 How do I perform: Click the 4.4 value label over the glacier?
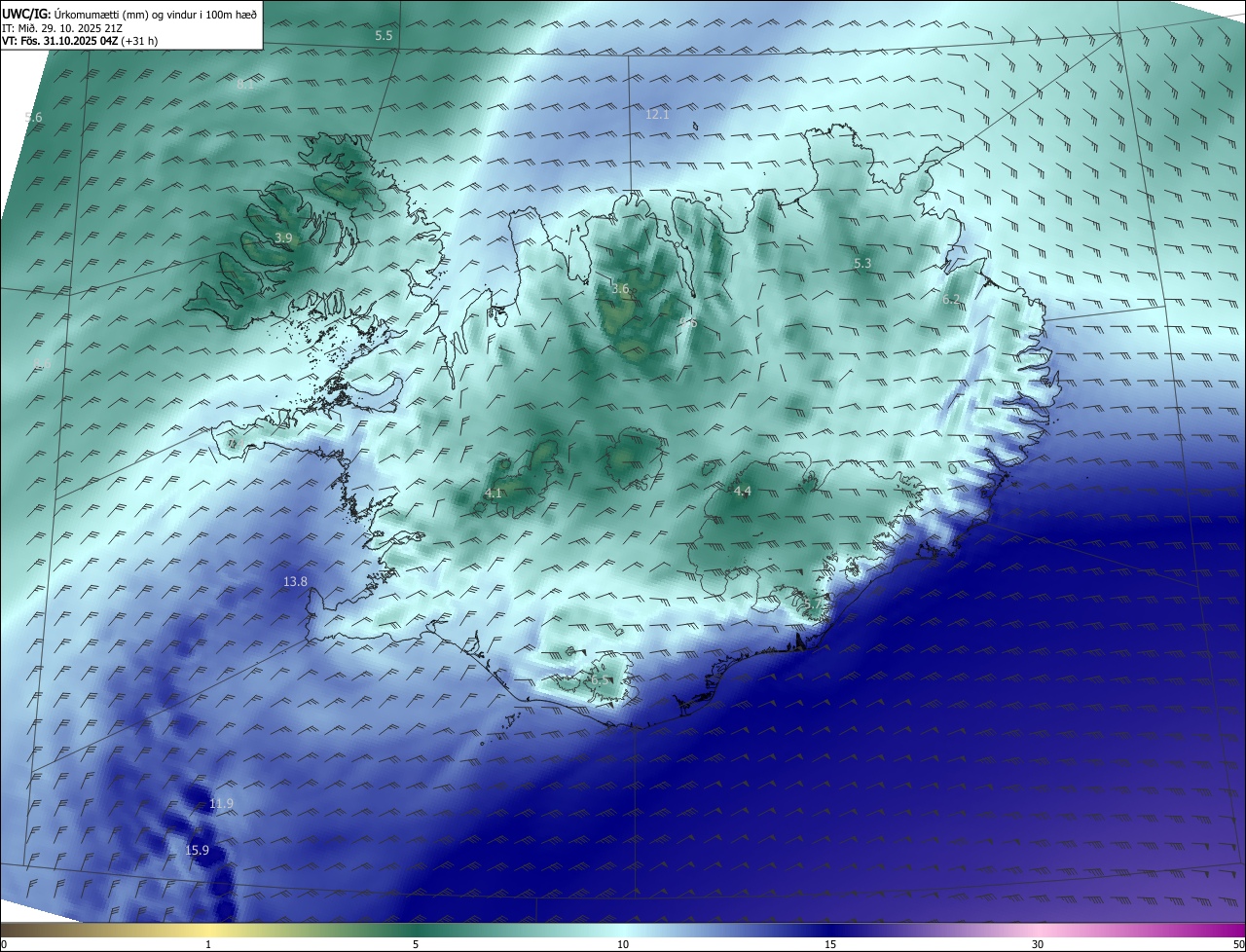(742, 491)
